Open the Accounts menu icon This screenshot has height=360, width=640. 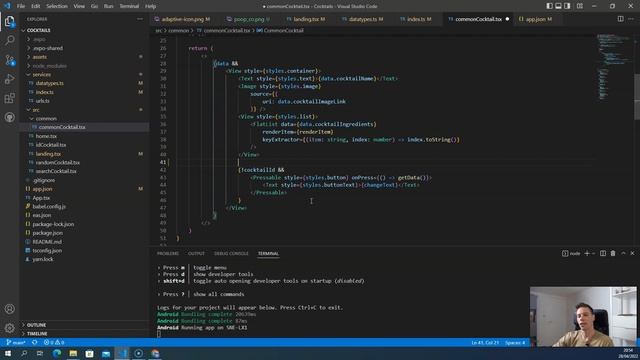point(9,309)
